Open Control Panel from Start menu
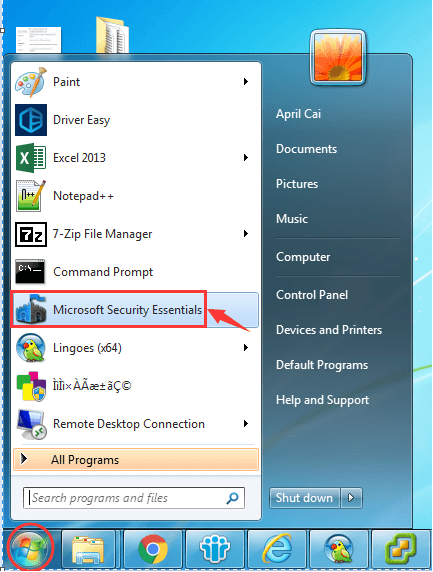 [x=312, y=295]
